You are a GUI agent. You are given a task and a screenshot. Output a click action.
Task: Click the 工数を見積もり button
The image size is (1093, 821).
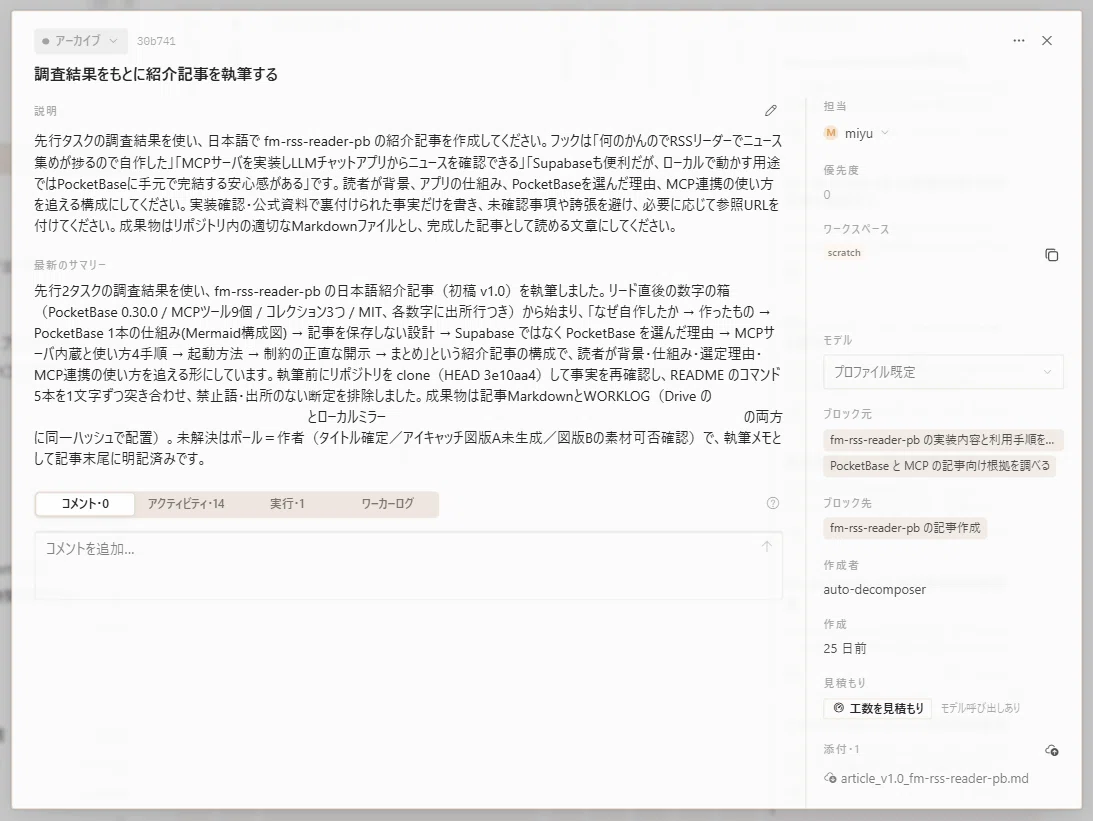[878, 708]
